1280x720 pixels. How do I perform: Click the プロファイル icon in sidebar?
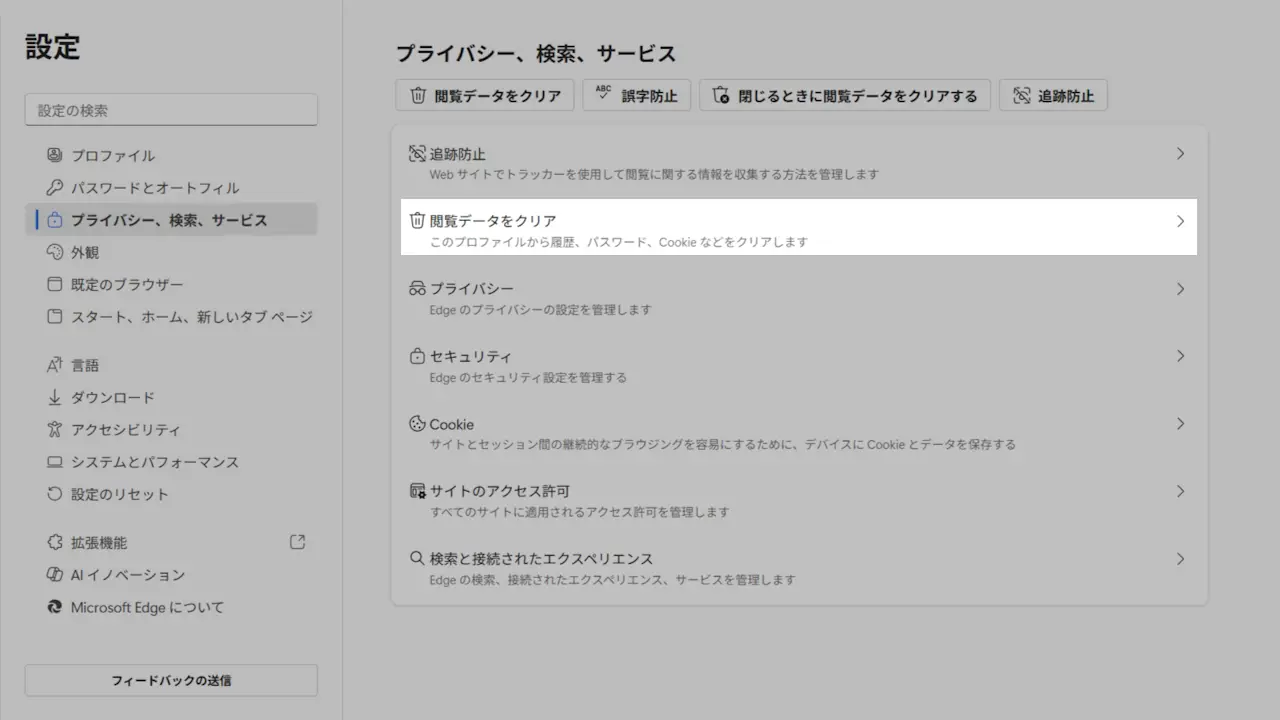tap(55, 155)
